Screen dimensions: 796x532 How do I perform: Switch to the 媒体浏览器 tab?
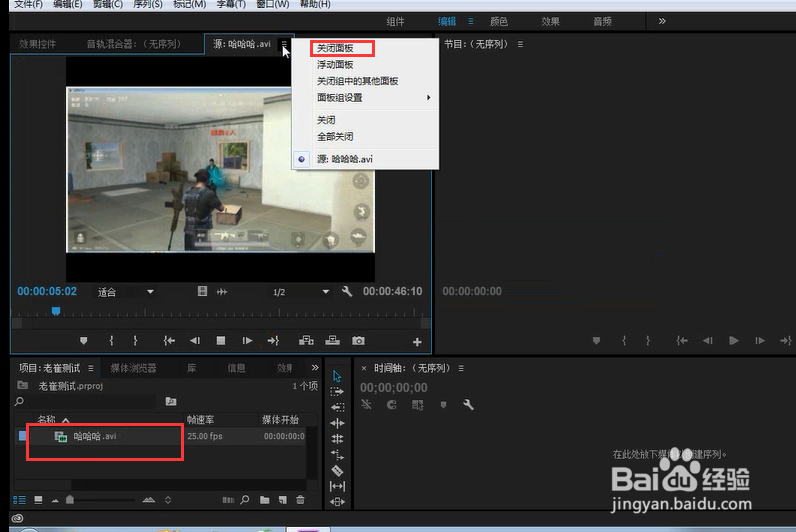[134, 368]
